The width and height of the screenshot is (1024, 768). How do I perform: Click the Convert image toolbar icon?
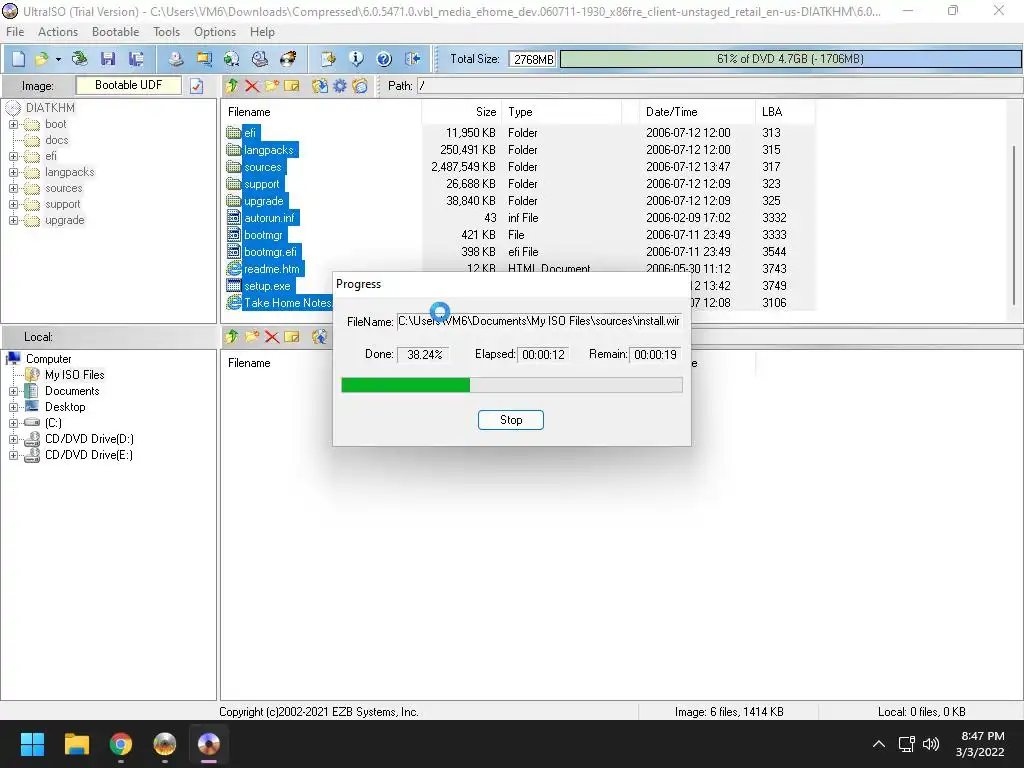(x=232, y=59)
